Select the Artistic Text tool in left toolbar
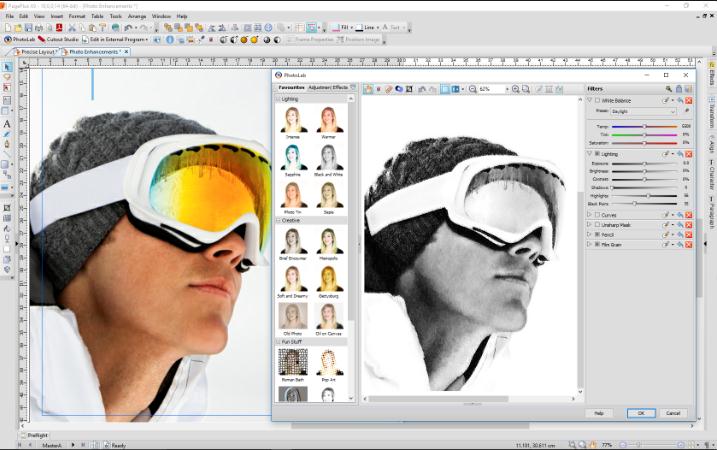 coord(7,124)
